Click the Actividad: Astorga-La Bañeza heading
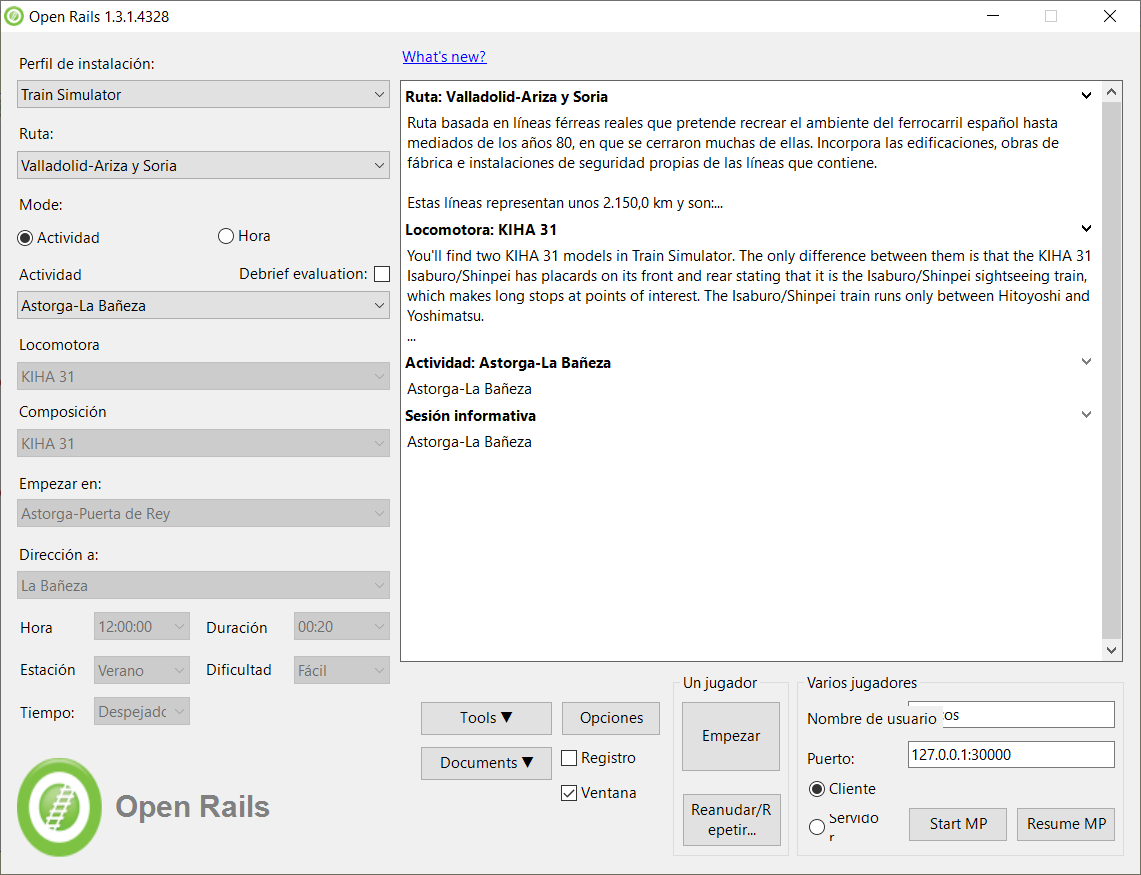 point(508,363)
